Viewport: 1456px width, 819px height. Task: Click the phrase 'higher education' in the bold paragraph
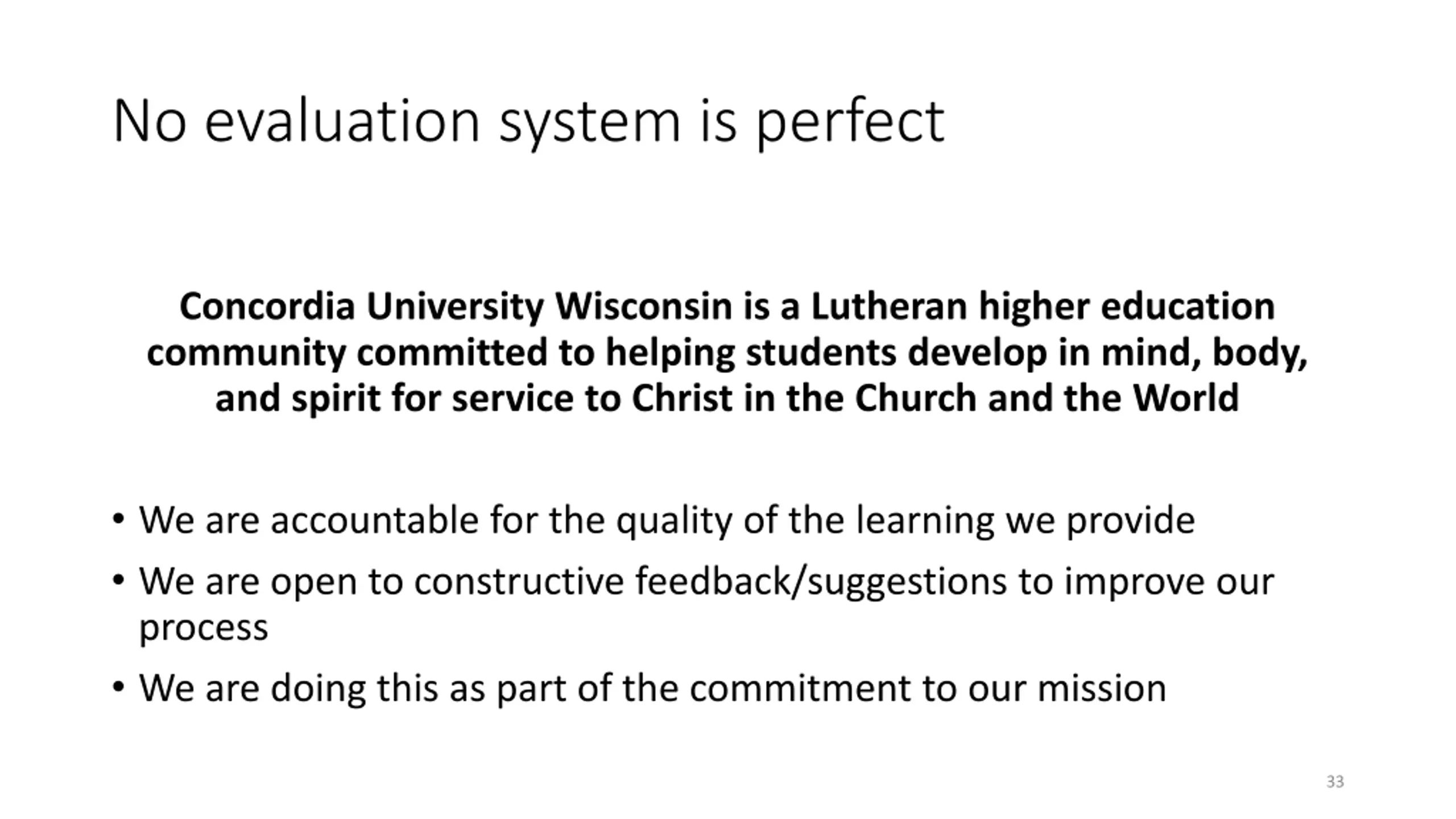point(1127,307)
